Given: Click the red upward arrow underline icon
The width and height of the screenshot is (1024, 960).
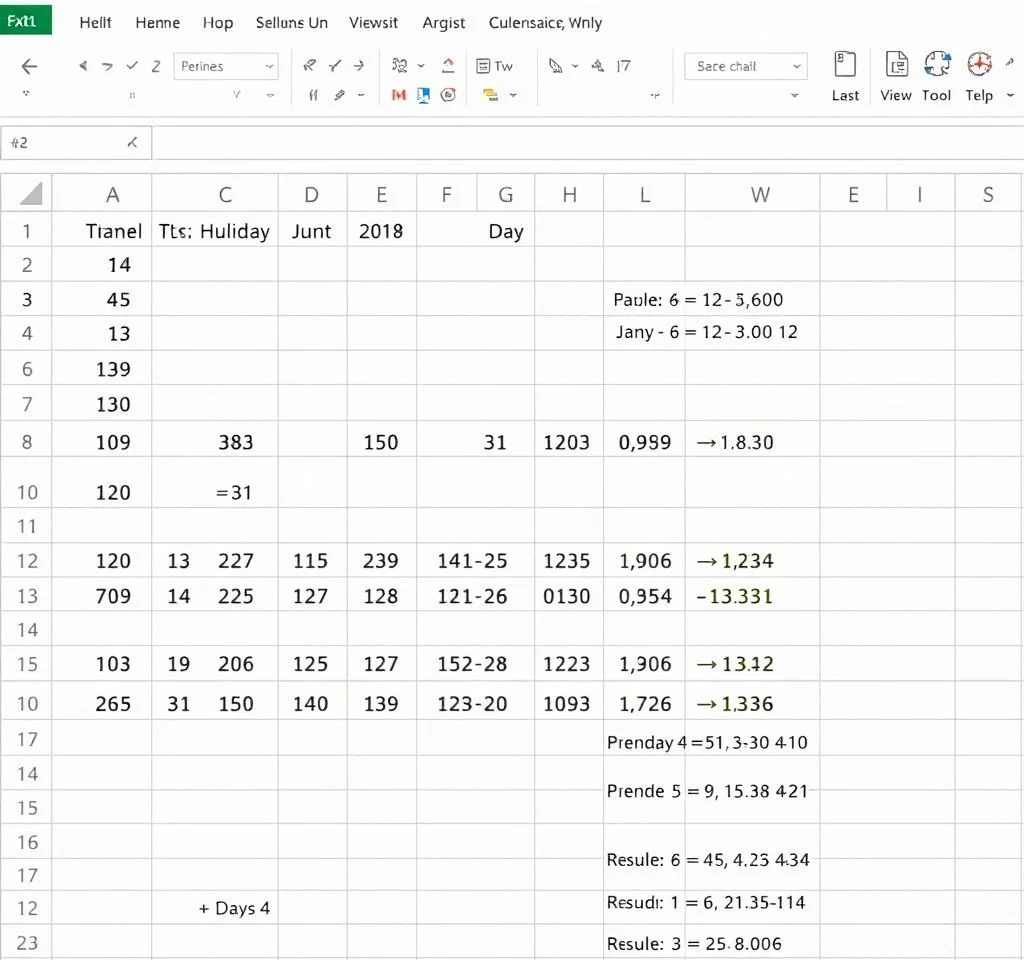Looking at the screenshot, I should pyautogui.click(x=448, y=66).
